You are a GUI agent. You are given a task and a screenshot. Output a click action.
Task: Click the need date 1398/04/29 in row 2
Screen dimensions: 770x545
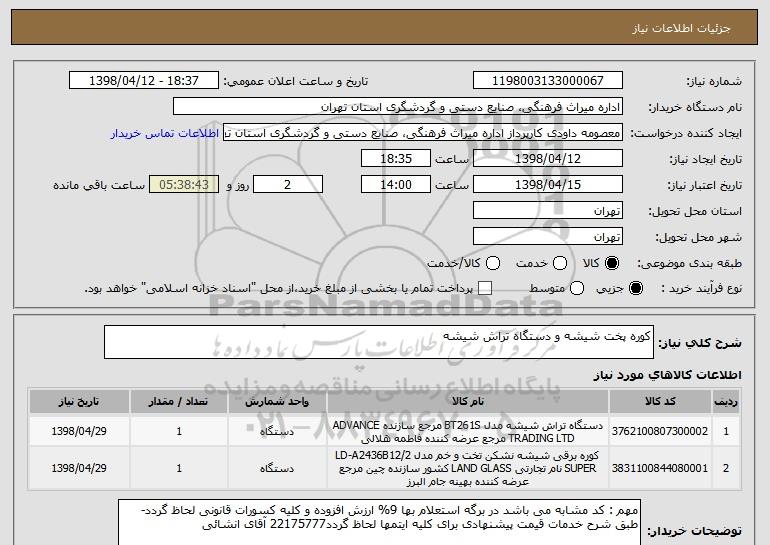pyautogui.click(x=79, y=468)
